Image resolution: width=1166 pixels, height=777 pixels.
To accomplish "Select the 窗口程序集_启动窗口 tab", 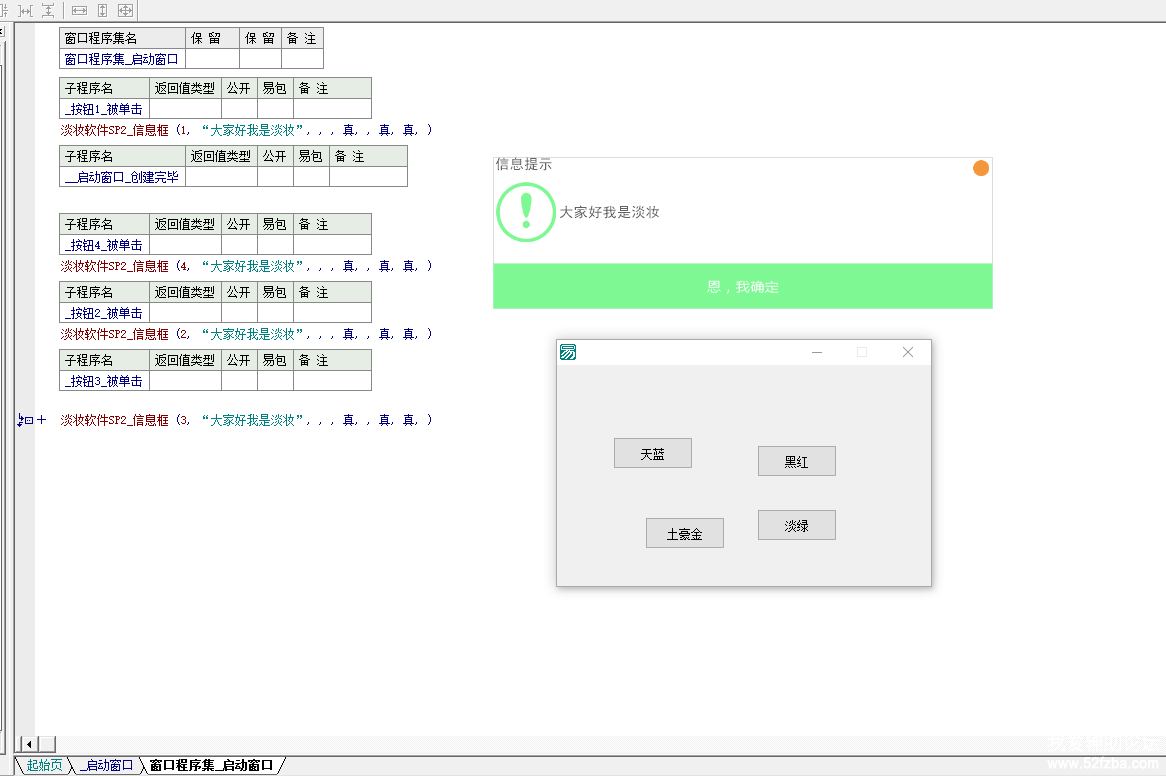I will coord(211,765).
